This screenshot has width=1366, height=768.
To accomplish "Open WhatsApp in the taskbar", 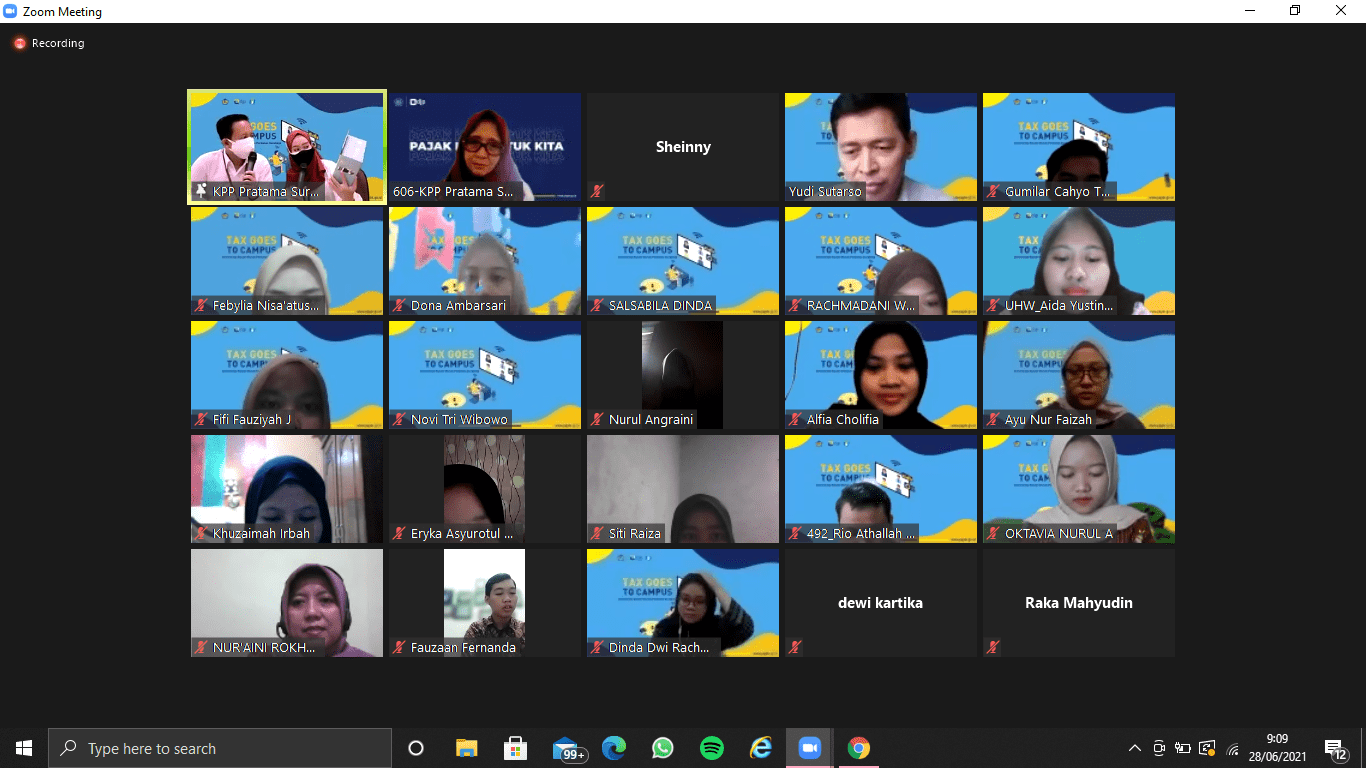I will click(662, 748).
